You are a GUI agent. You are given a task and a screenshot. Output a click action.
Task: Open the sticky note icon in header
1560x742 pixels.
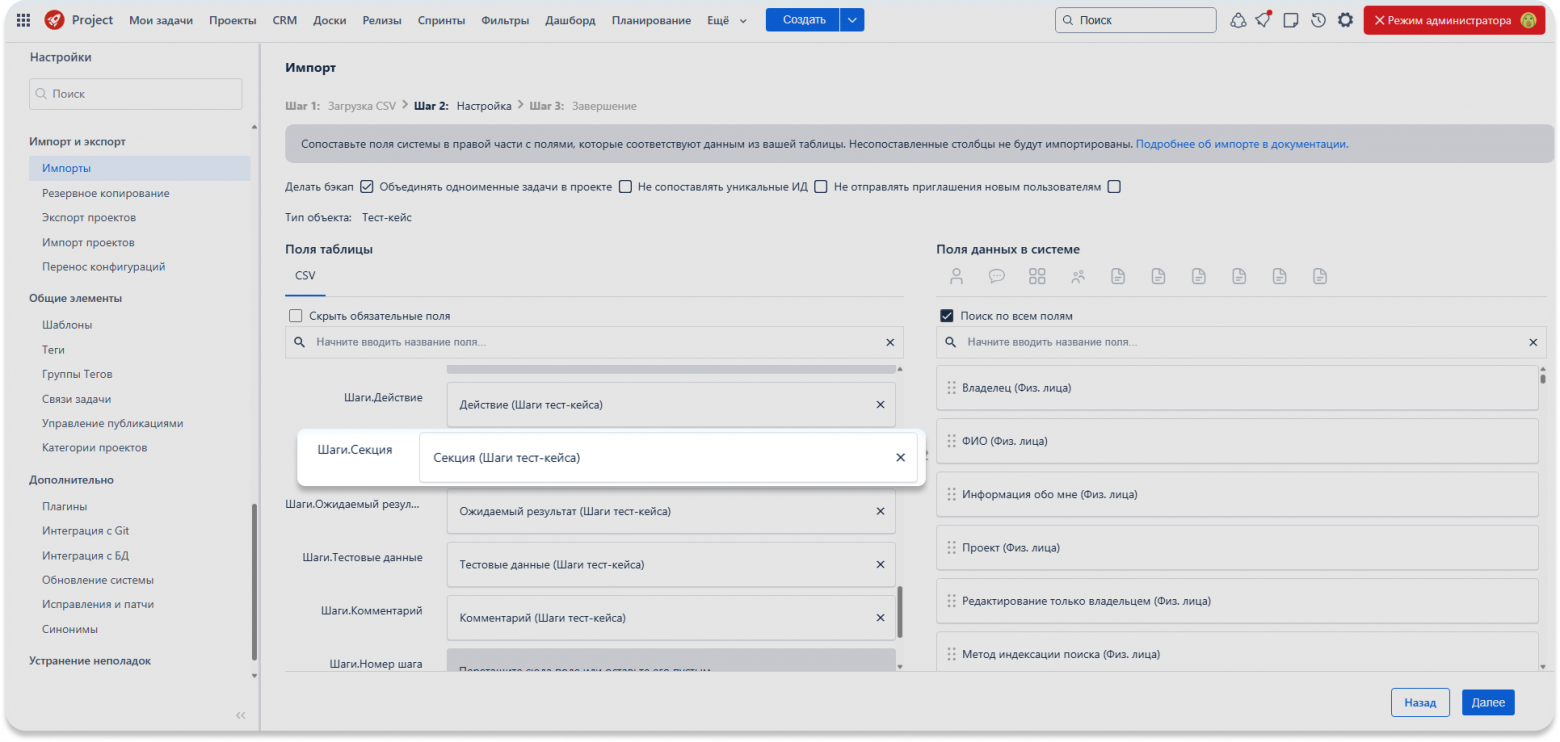(x=1291, y=20)
